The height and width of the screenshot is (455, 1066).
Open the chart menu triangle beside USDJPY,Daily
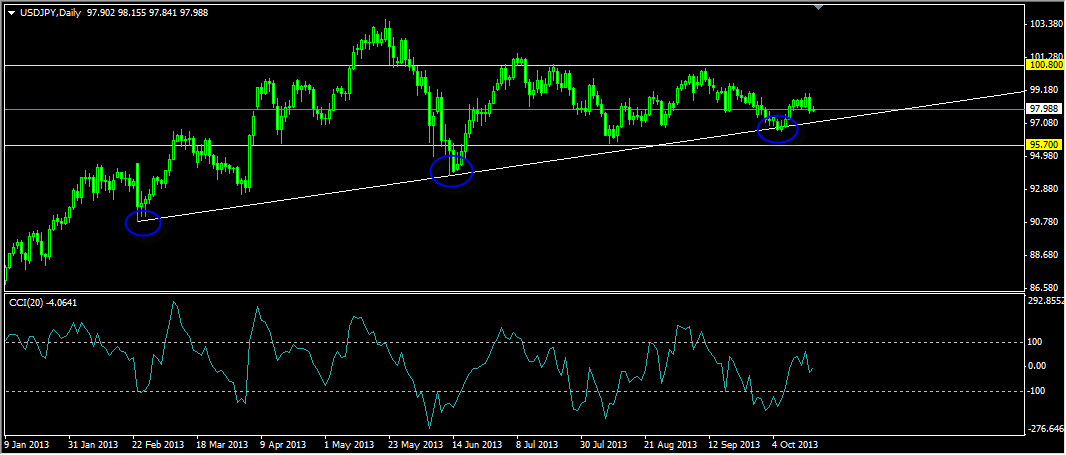click(11, 13)
